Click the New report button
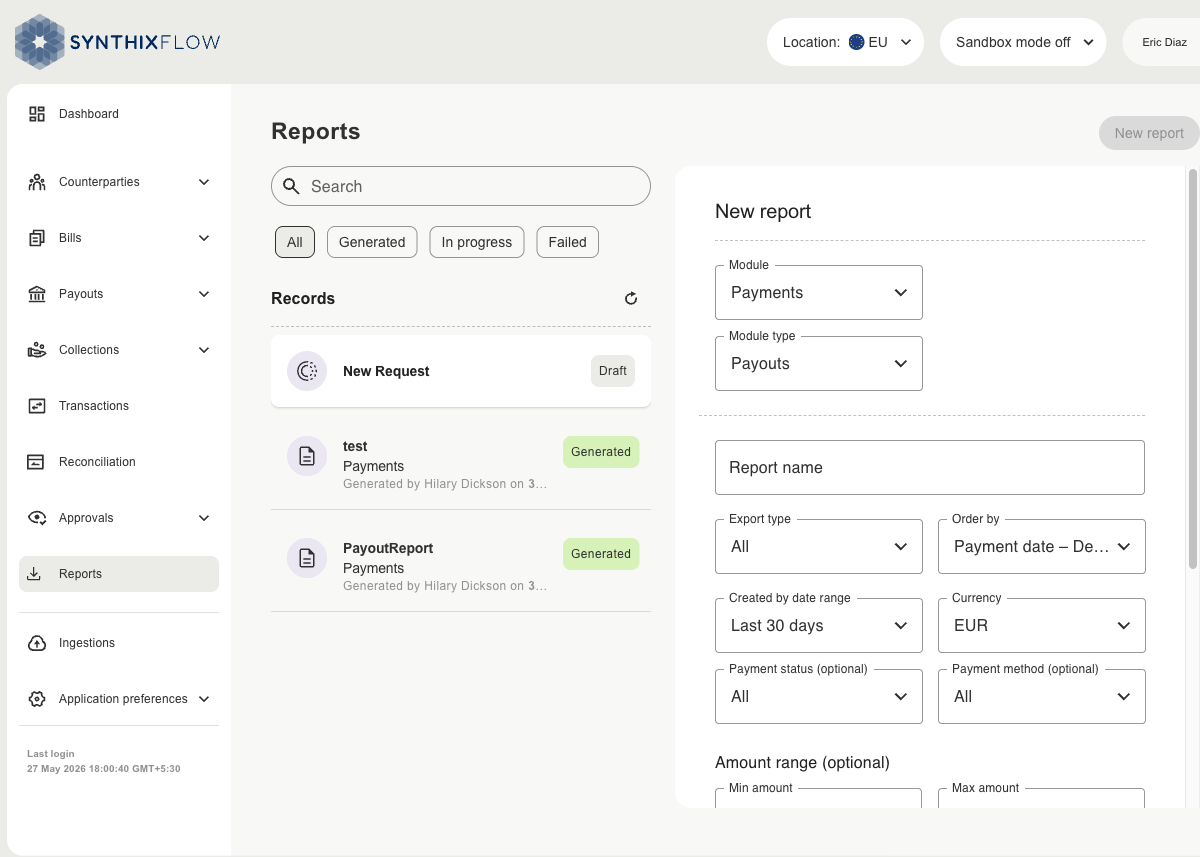Viewport: 1200px width, 857px height. (x=1149, y=133)
